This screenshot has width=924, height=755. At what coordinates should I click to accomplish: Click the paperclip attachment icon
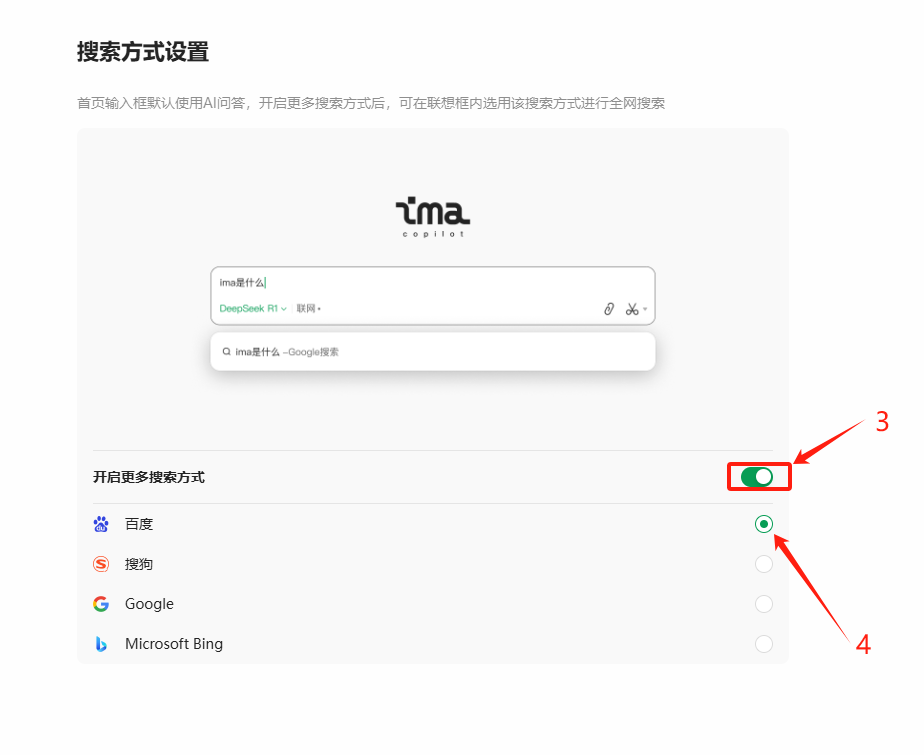point(609,309)
